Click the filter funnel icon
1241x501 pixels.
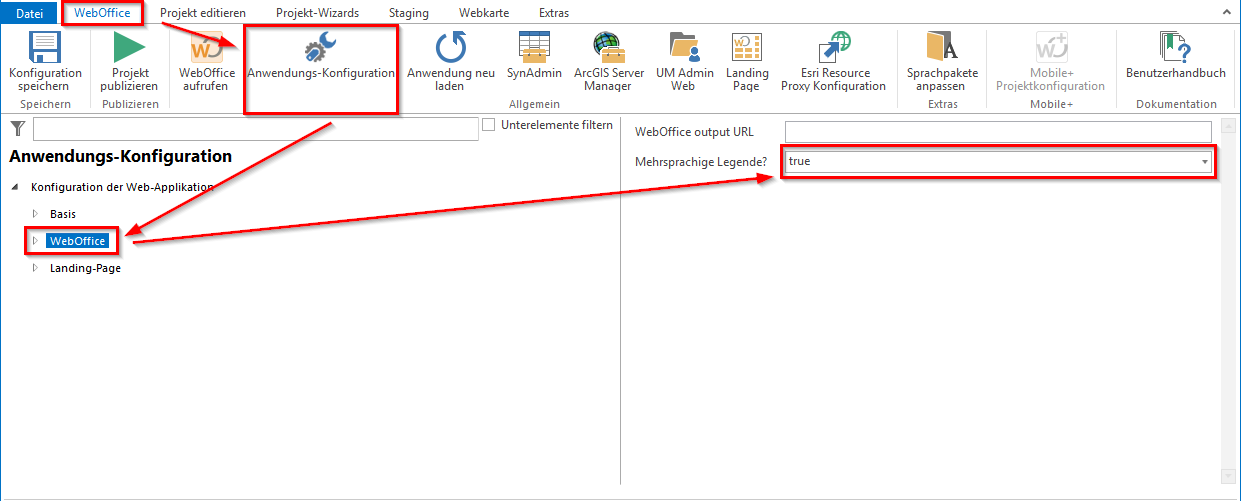[17, 128]
